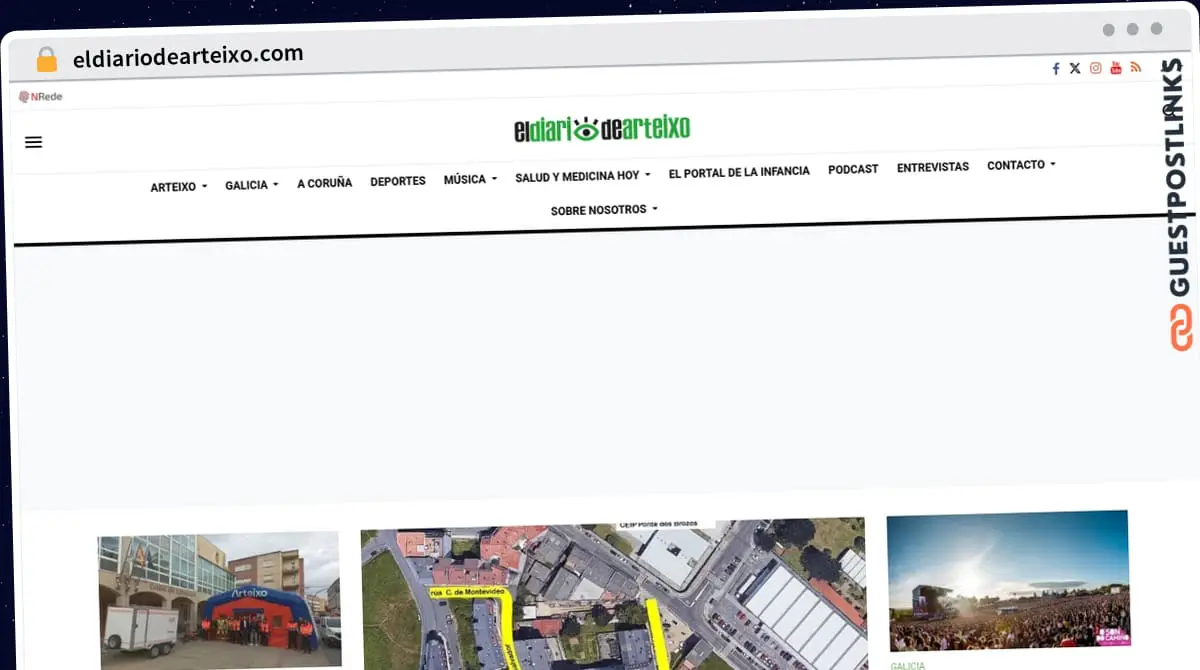Screen dimensions: 1200x670
Task: Open the PODCAST section
Action: [853, 169]
